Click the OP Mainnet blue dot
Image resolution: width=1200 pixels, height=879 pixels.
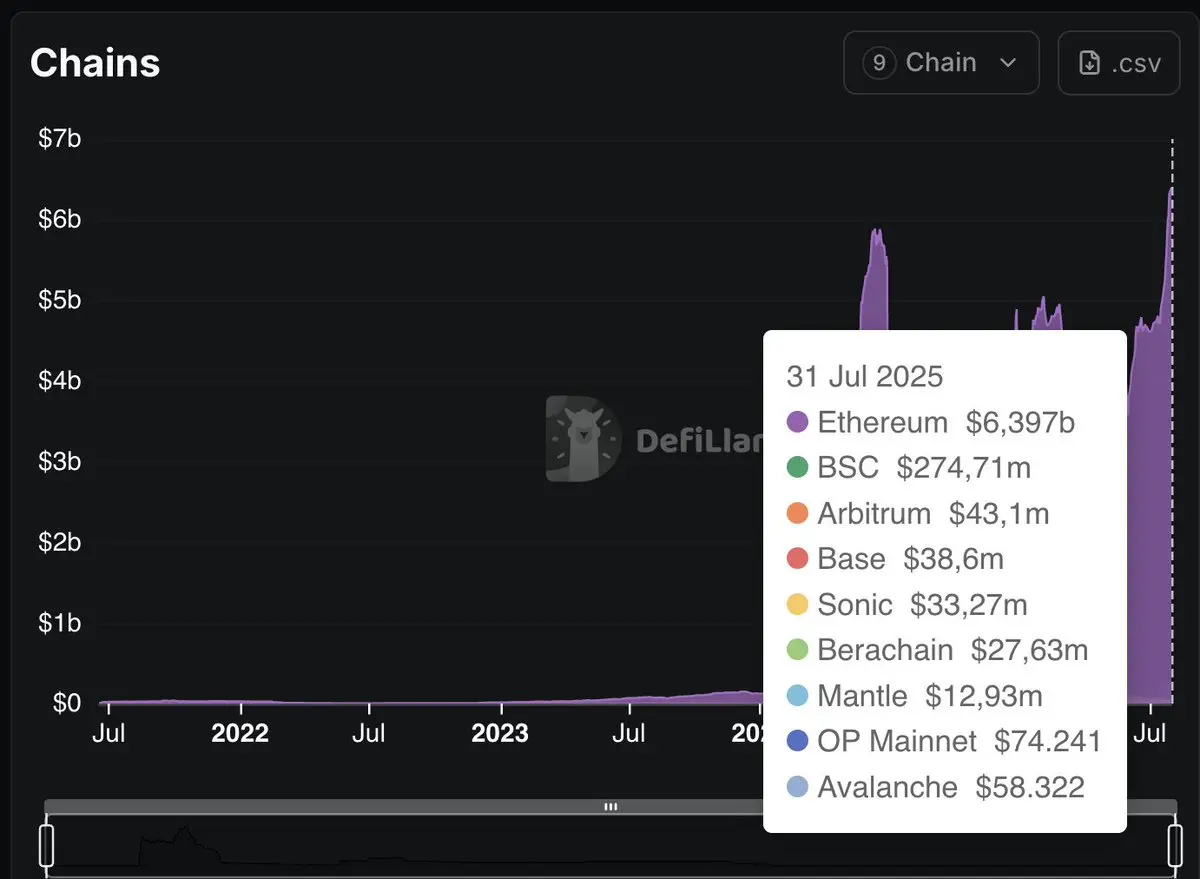coord(797,741)
